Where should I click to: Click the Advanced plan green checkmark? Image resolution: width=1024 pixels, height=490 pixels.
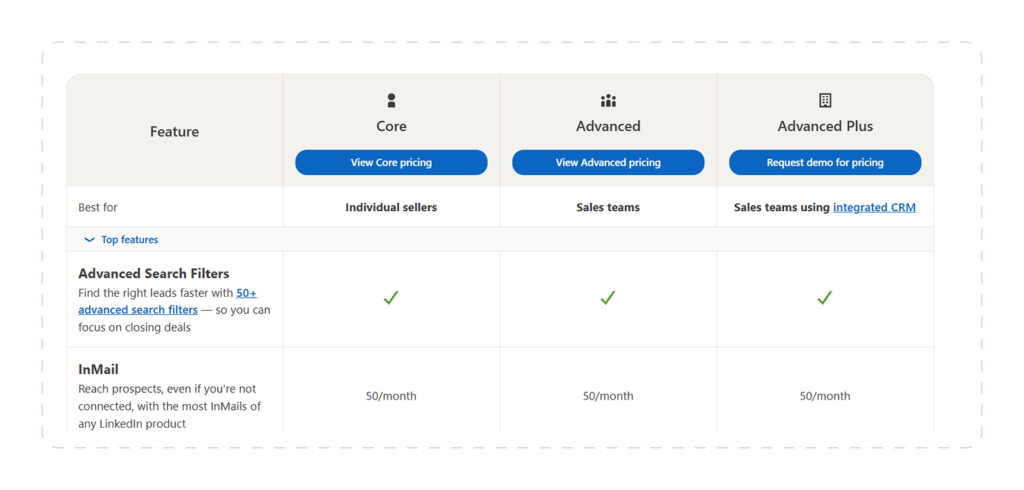click(x=608, y=298)
